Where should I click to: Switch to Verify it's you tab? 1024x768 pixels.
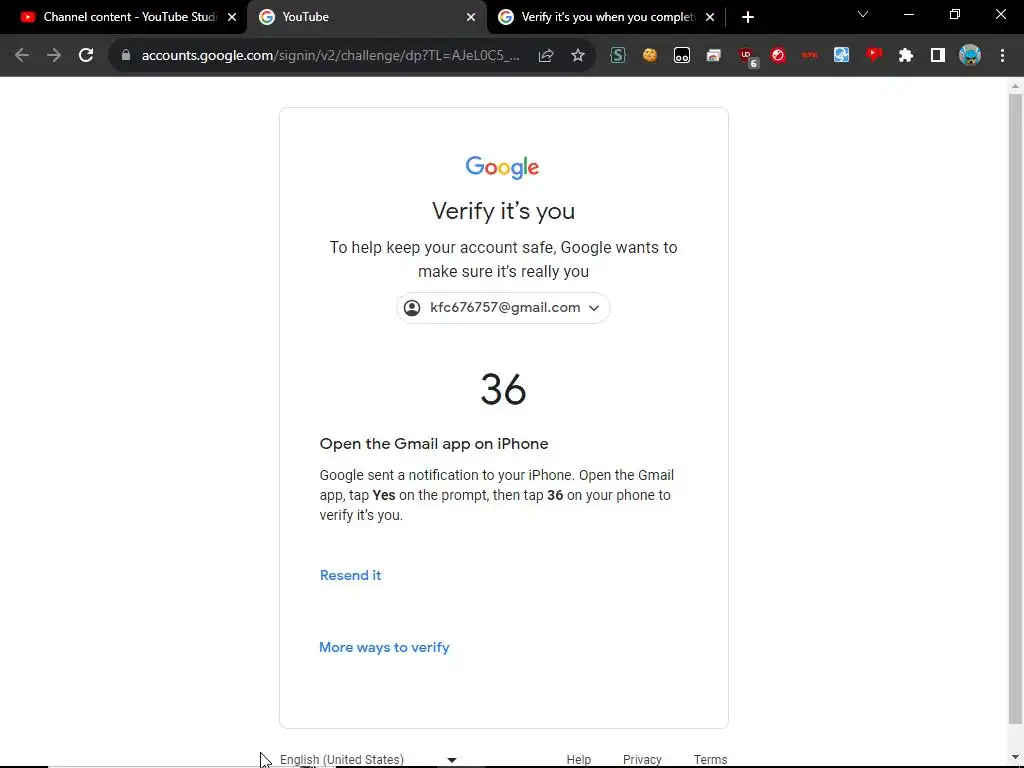(x=607, y=18)
